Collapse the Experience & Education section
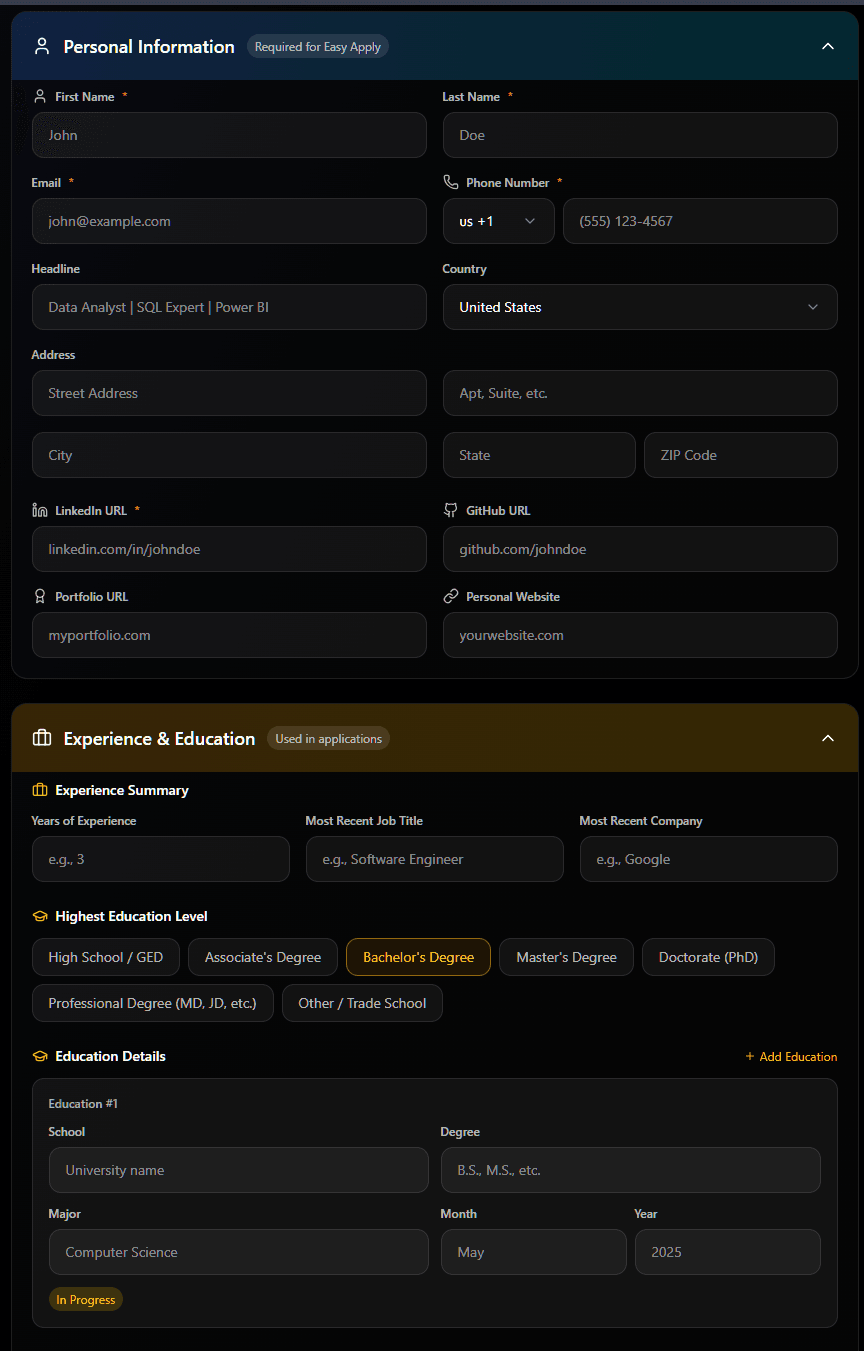 tap(828, 738)
